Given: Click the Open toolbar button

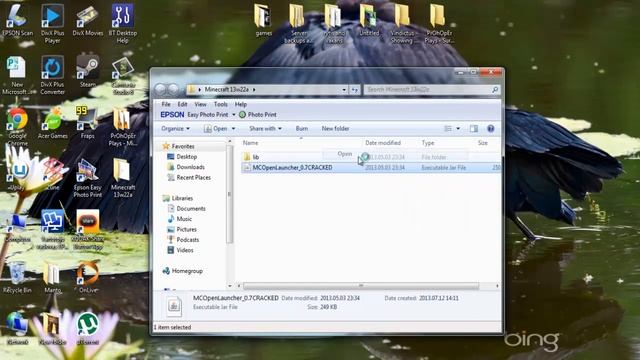Looking at the screenshot, I should (x=216, y=129).
